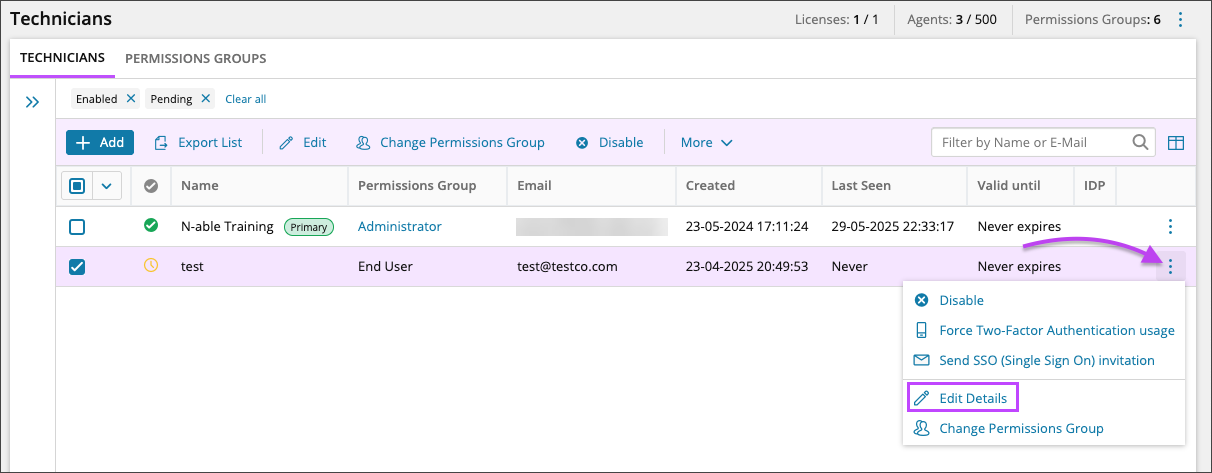
Task: Check the N-able Training row checkbox
Action: pyautogui.click(x=77, y=227)
